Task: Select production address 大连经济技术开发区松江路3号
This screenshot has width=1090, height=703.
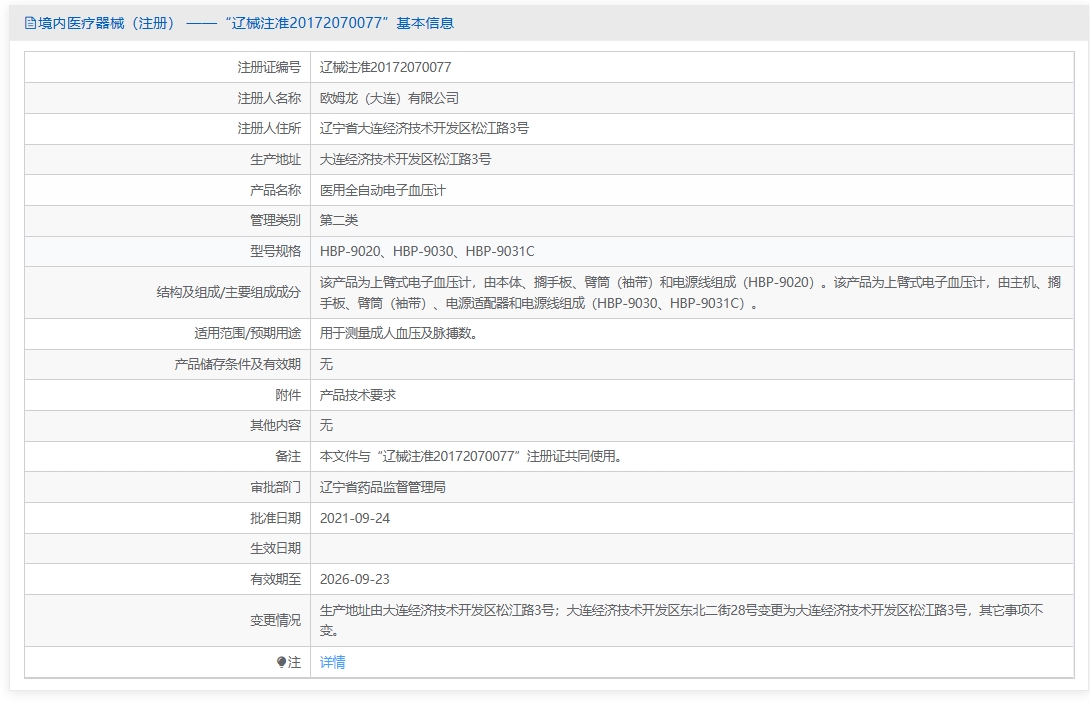Action: [x=405, y=159]
